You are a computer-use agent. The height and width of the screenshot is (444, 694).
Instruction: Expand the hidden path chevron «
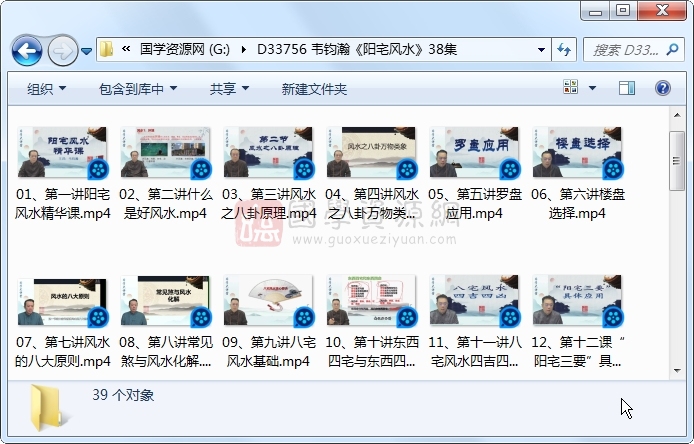pyautogui.click(x=126, y=49)
